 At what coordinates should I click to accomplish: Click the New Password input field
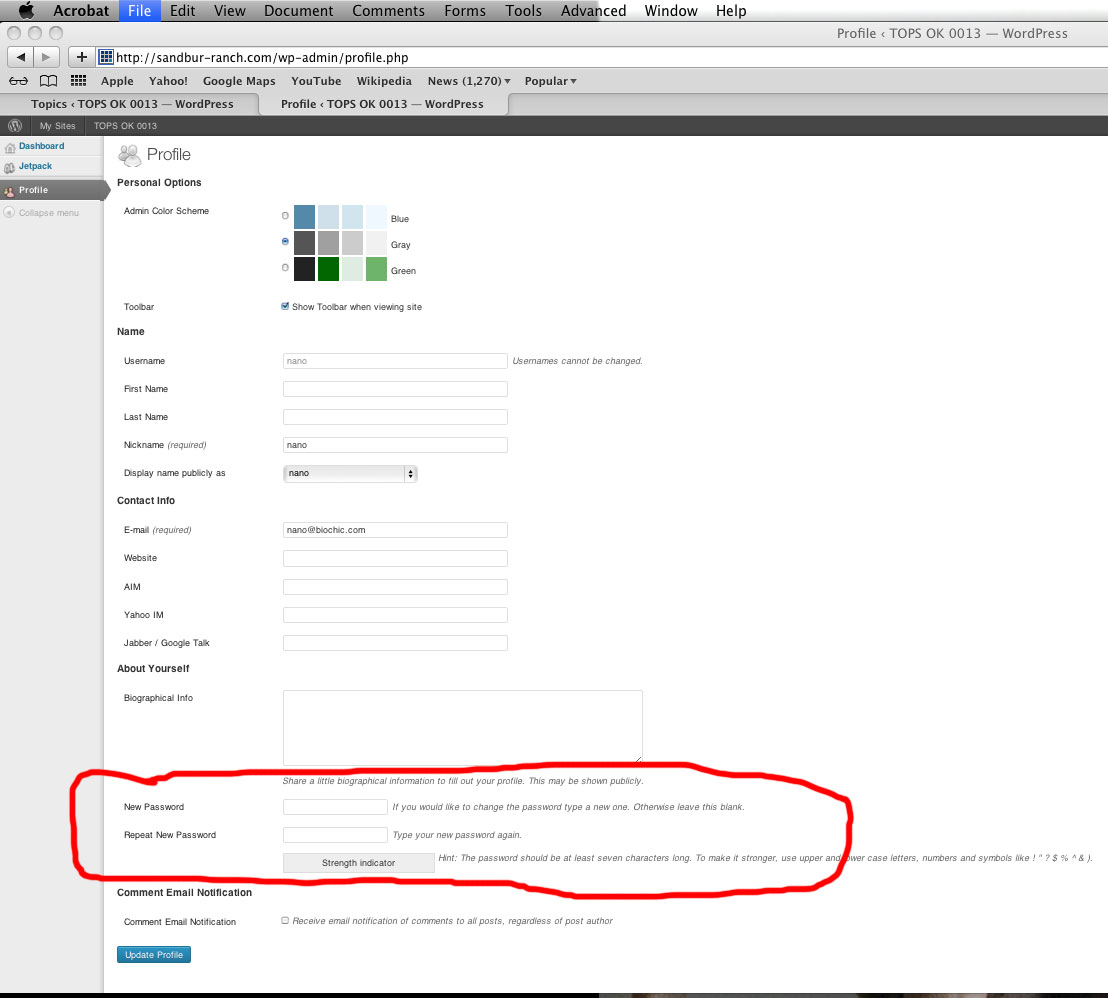tap(335, 807)
